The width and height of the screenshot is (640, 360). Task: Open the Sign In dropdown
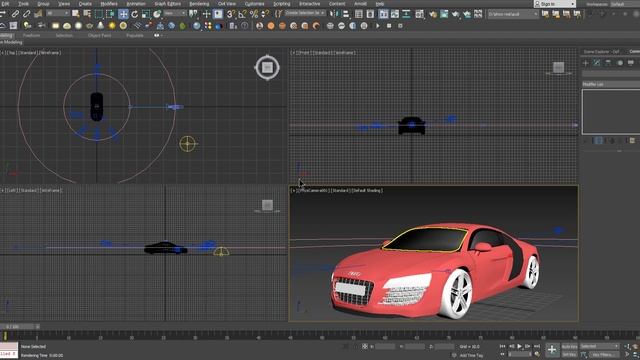(555, 4)
